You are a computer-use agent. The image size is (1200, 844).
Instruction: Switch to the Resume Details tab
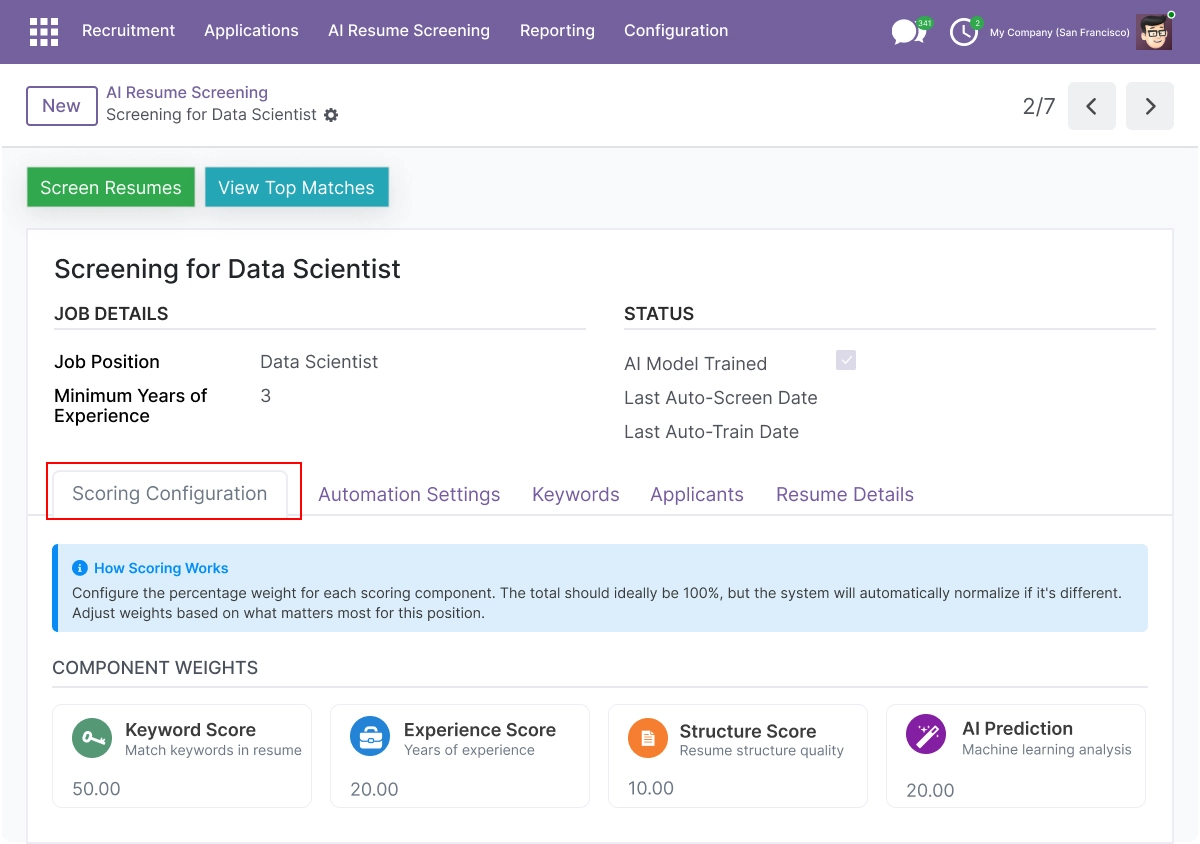(845, 494)
